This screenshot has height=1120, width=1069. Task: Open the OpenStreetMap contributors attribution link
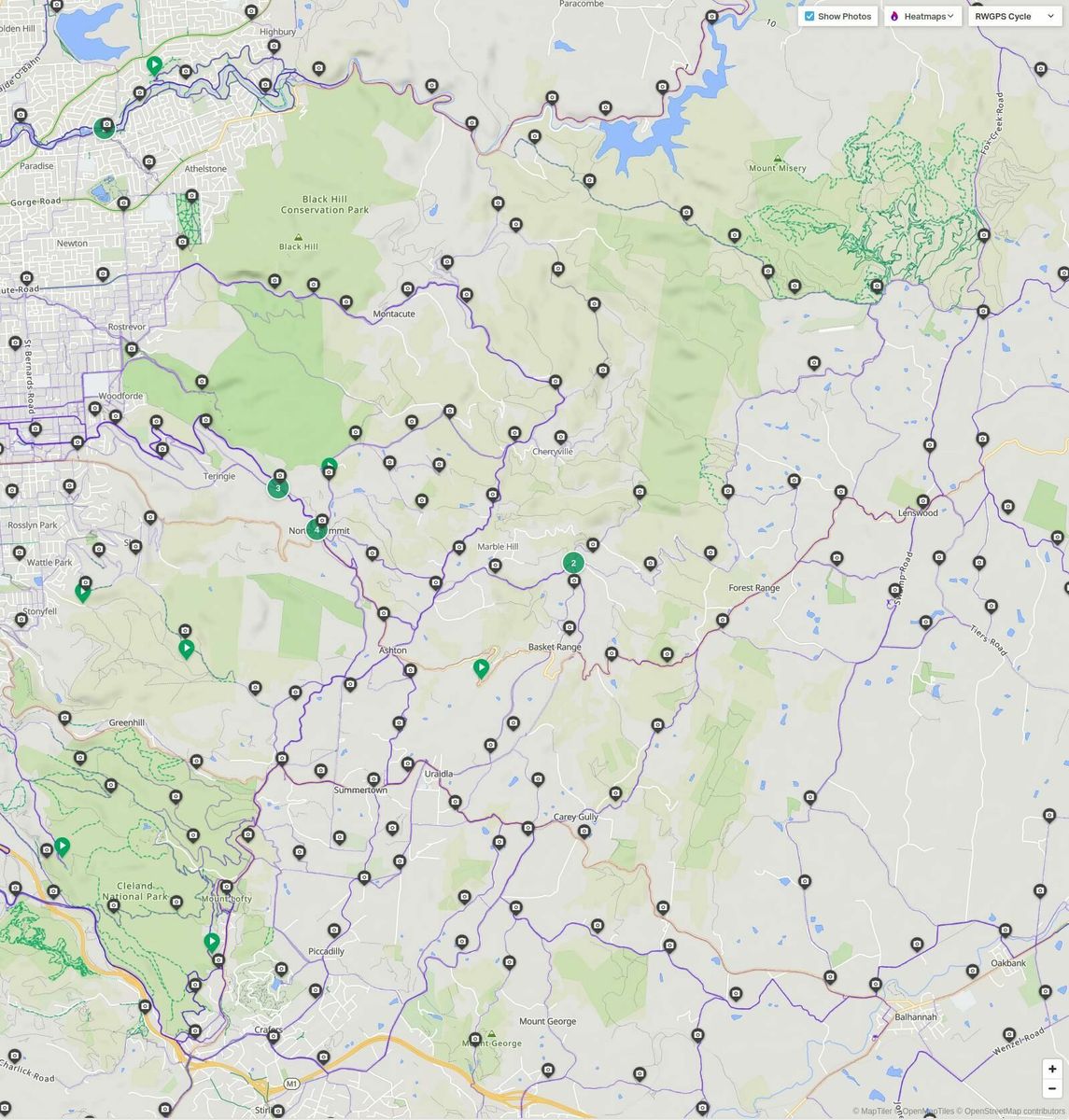pos(1014,1111)
